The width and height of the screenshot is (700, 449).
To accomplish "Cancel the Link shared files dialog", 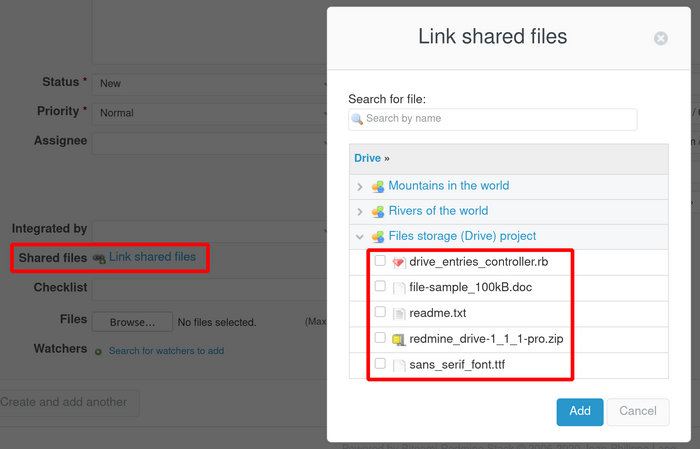I will tap(638, 411).
